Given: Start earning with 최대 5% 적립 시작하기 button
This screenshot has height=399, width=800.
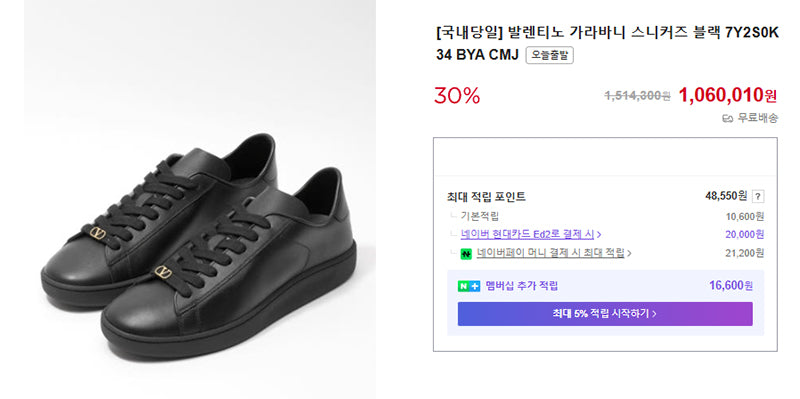Looking at the screenshot, I should [605, 314].
